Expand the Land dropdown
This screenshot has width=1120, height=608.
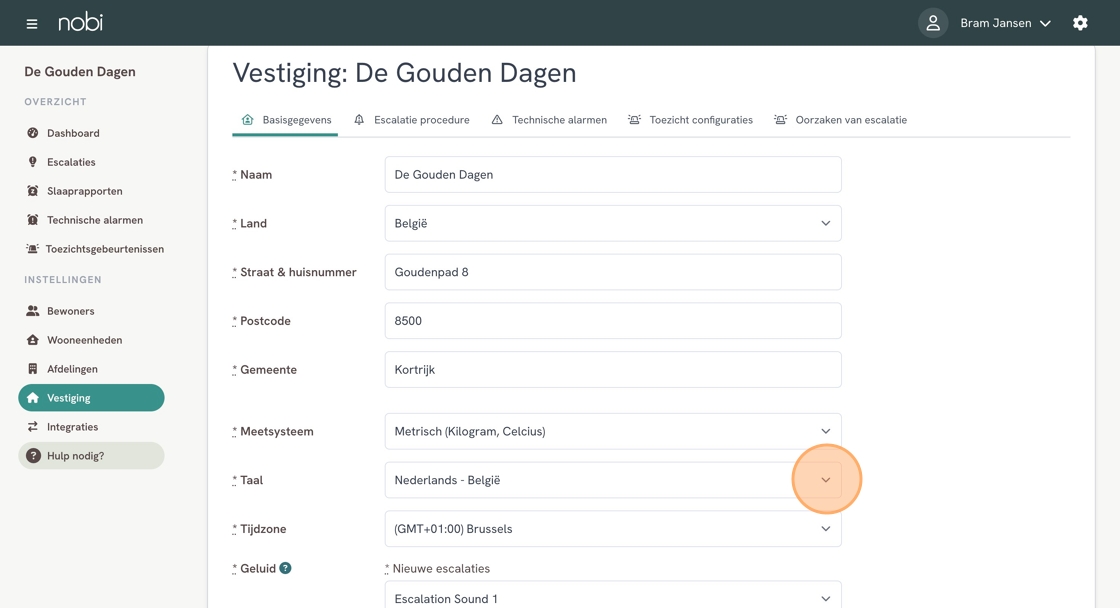(x=612, y=223)
